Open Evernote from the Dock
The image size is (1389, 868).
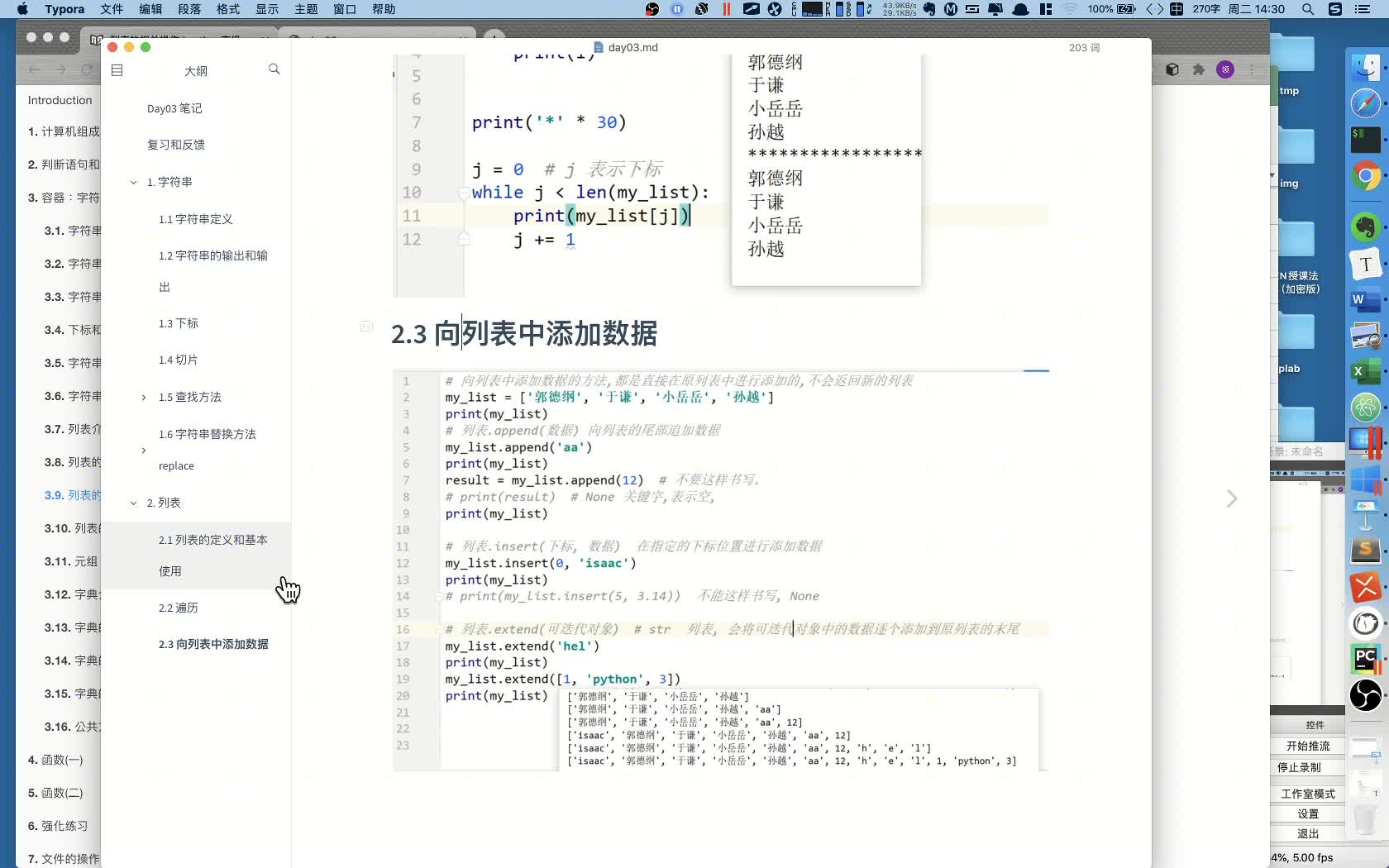(1366, 227)
